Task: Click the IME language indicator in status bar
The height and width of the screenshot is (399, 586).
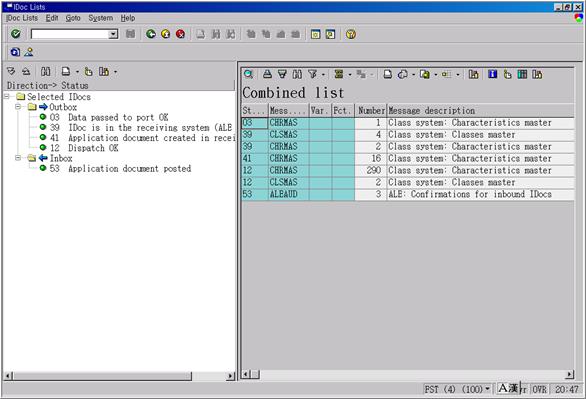Action: 508,389
